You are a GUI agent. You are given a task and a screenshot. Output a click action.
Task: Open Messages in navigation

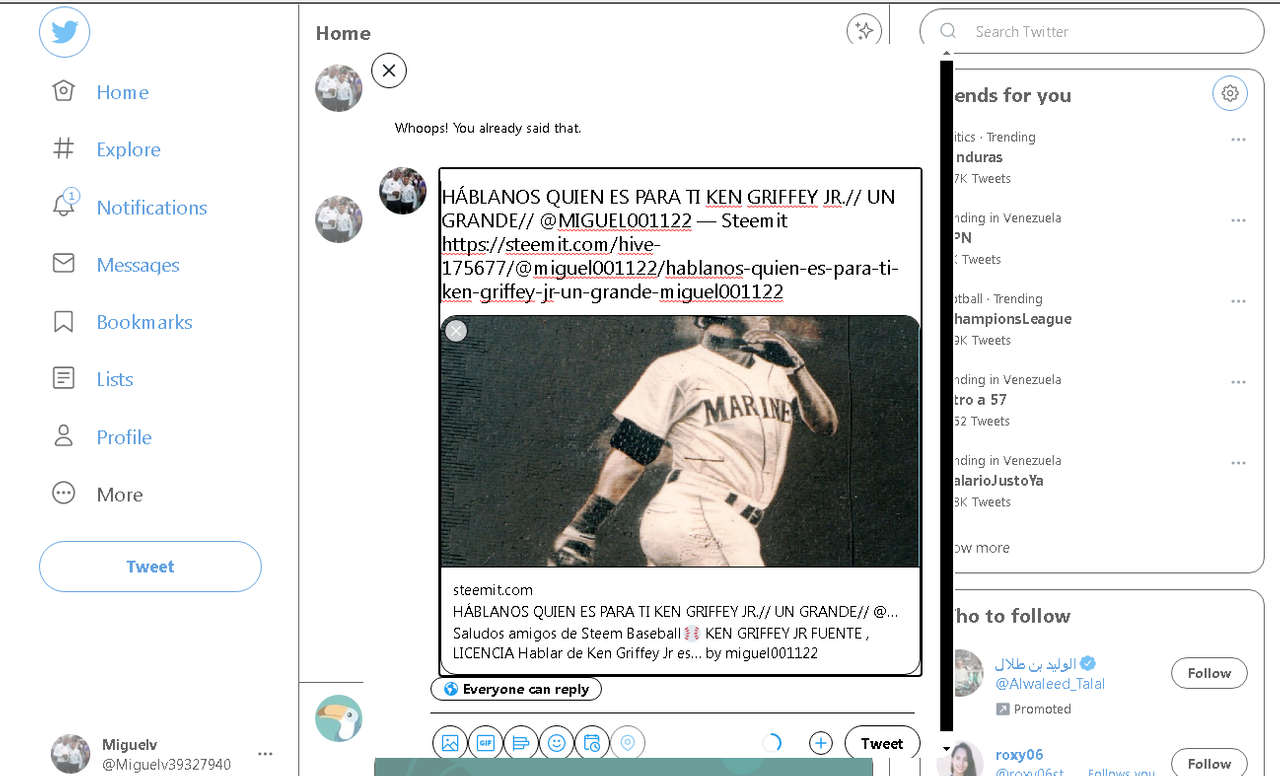(138, 264)
